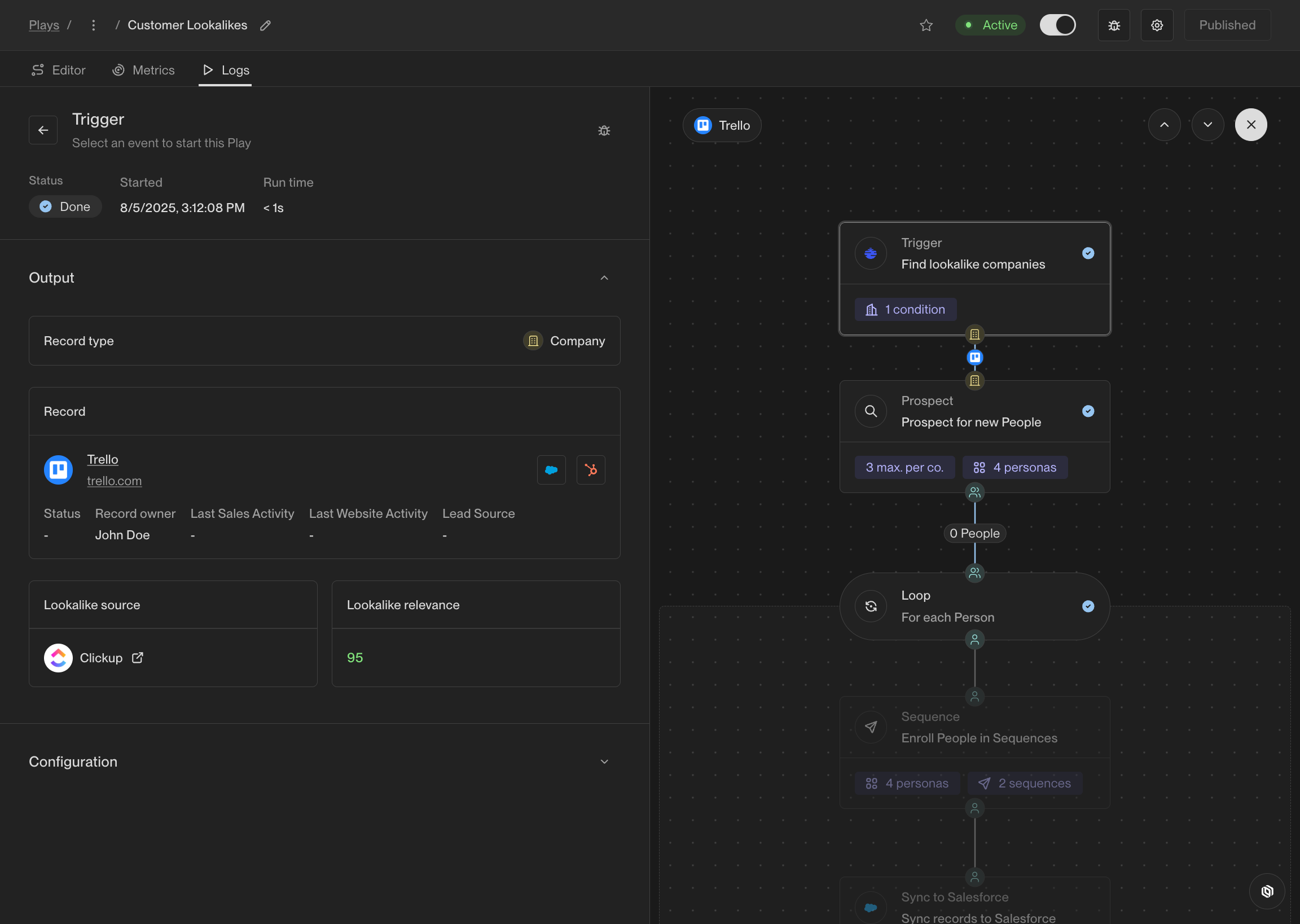Switch to the Metrics tab

[143, 70]
